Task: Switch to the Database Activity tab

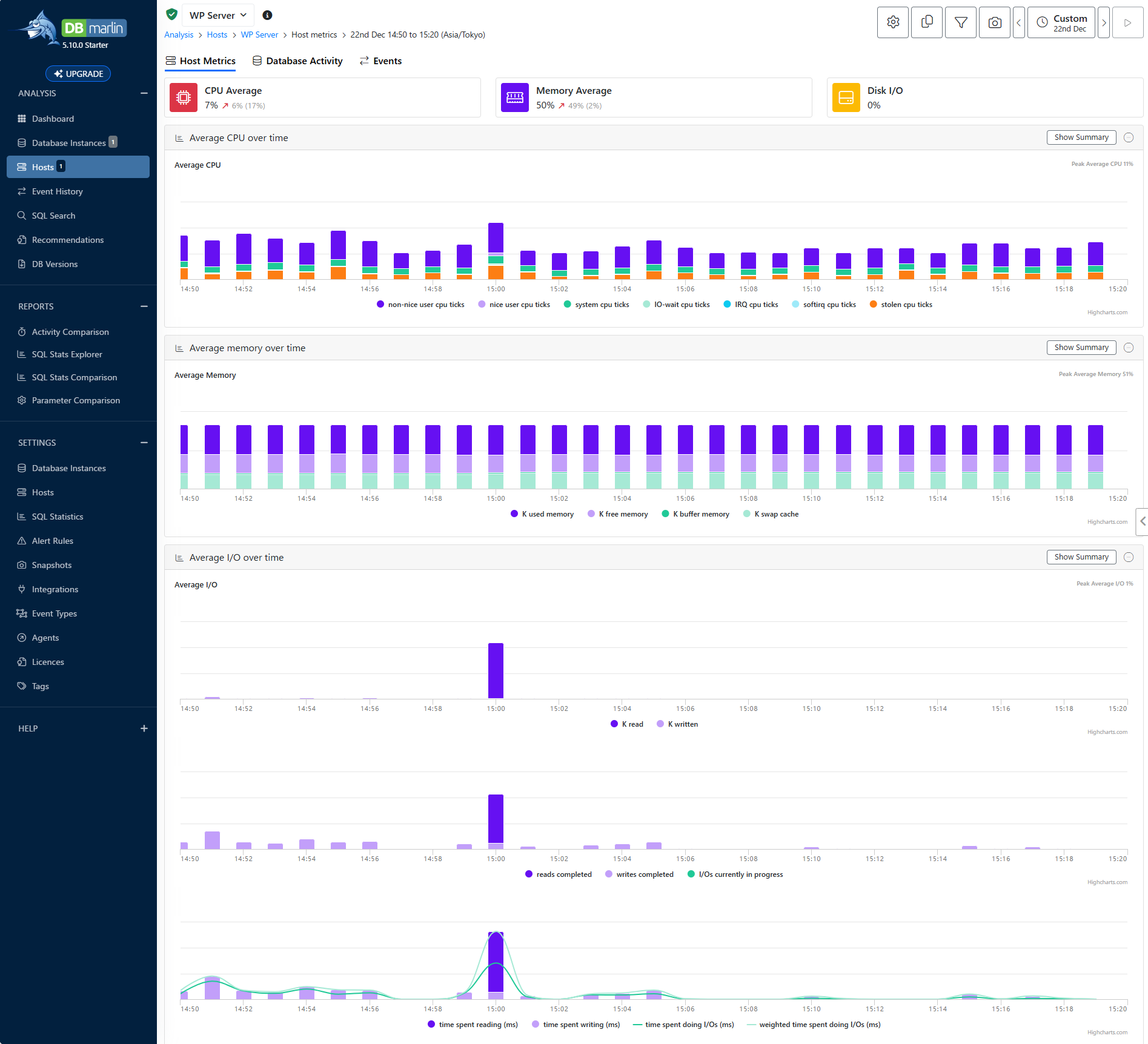Action: point(297,61)
